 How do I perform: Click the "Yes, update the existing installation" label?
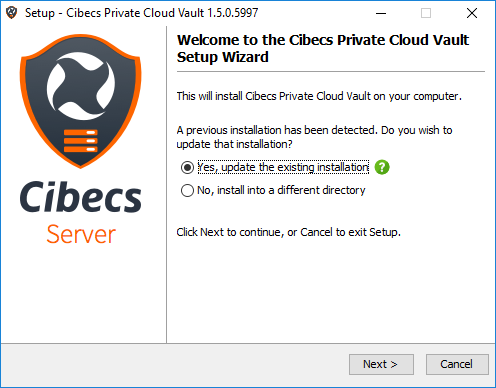[283, 167]
